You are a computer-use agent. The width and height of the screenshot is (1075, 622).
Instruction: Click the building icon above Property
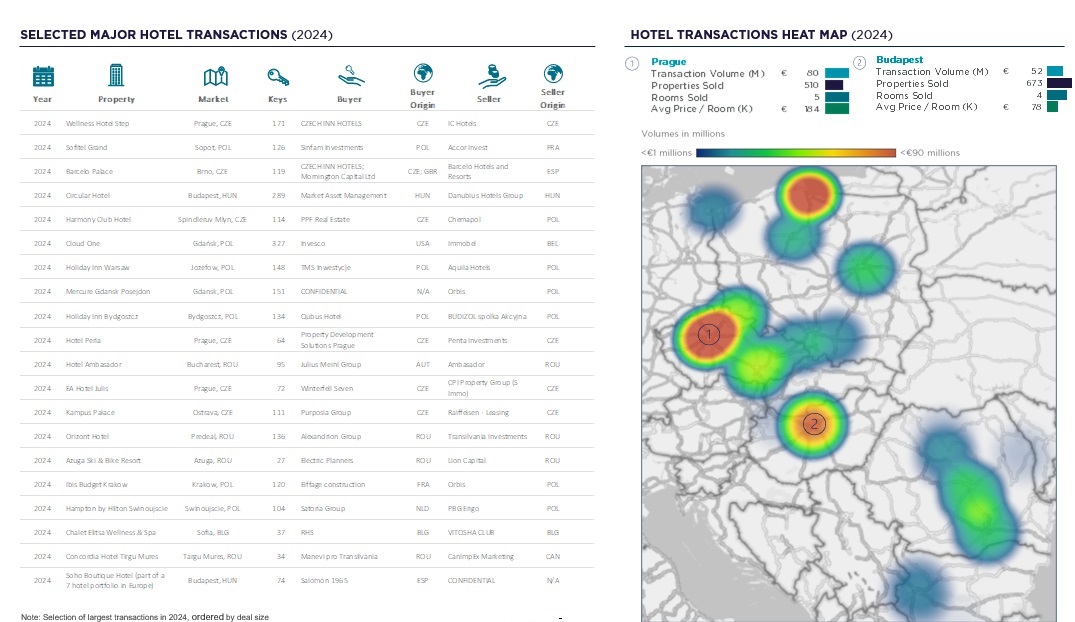pos(116,75)
